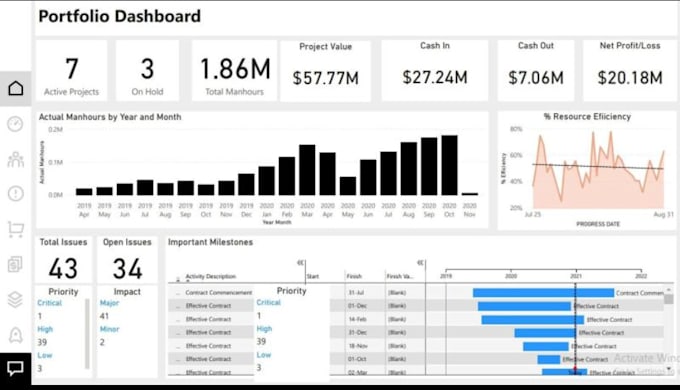680x390 pixels.
Task: Click the Priority list scrollbar under Total Issues
Action: tap(87, 334)
